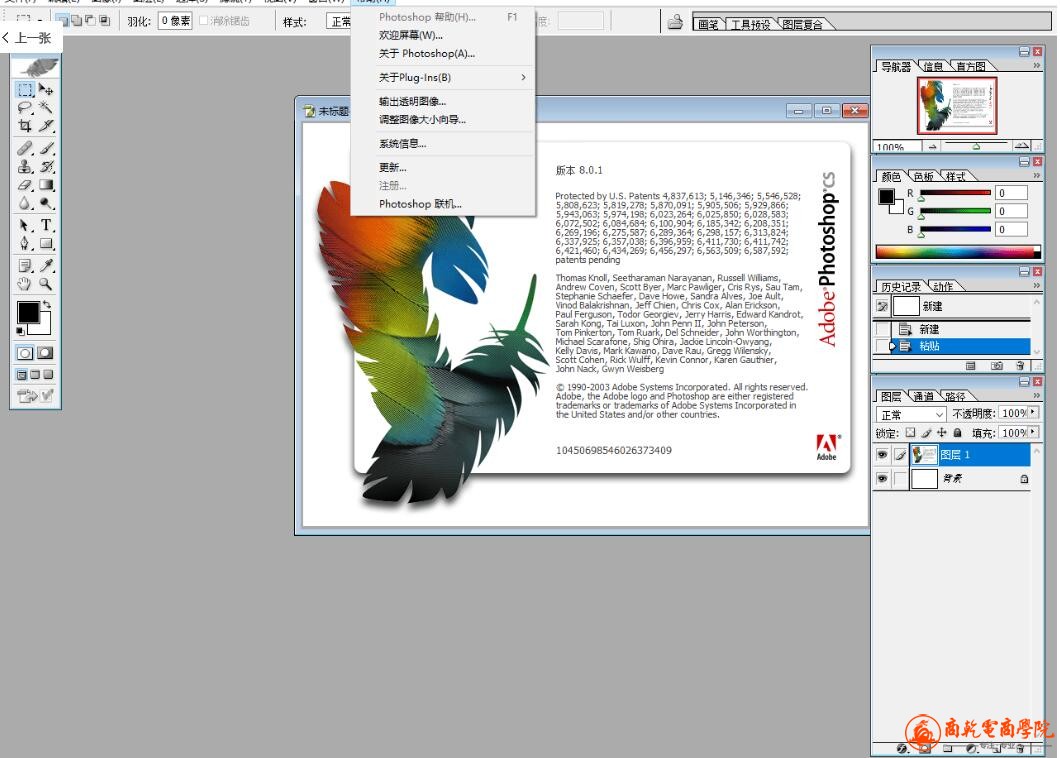Select the Crop tool

click(x=25, y=126)
